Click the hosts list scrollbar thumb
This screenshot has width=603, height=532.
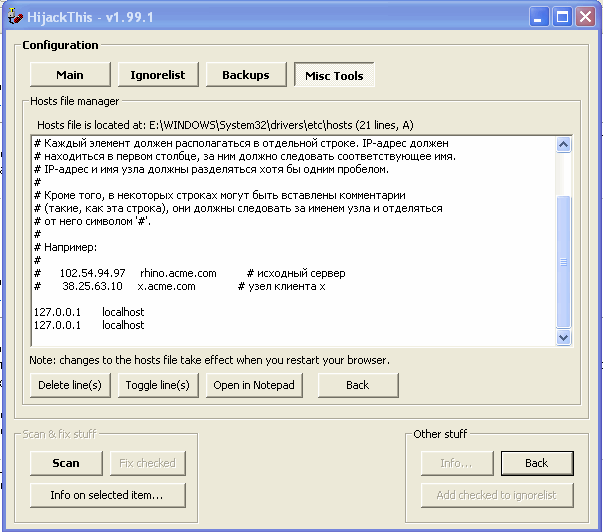[563, 262]
